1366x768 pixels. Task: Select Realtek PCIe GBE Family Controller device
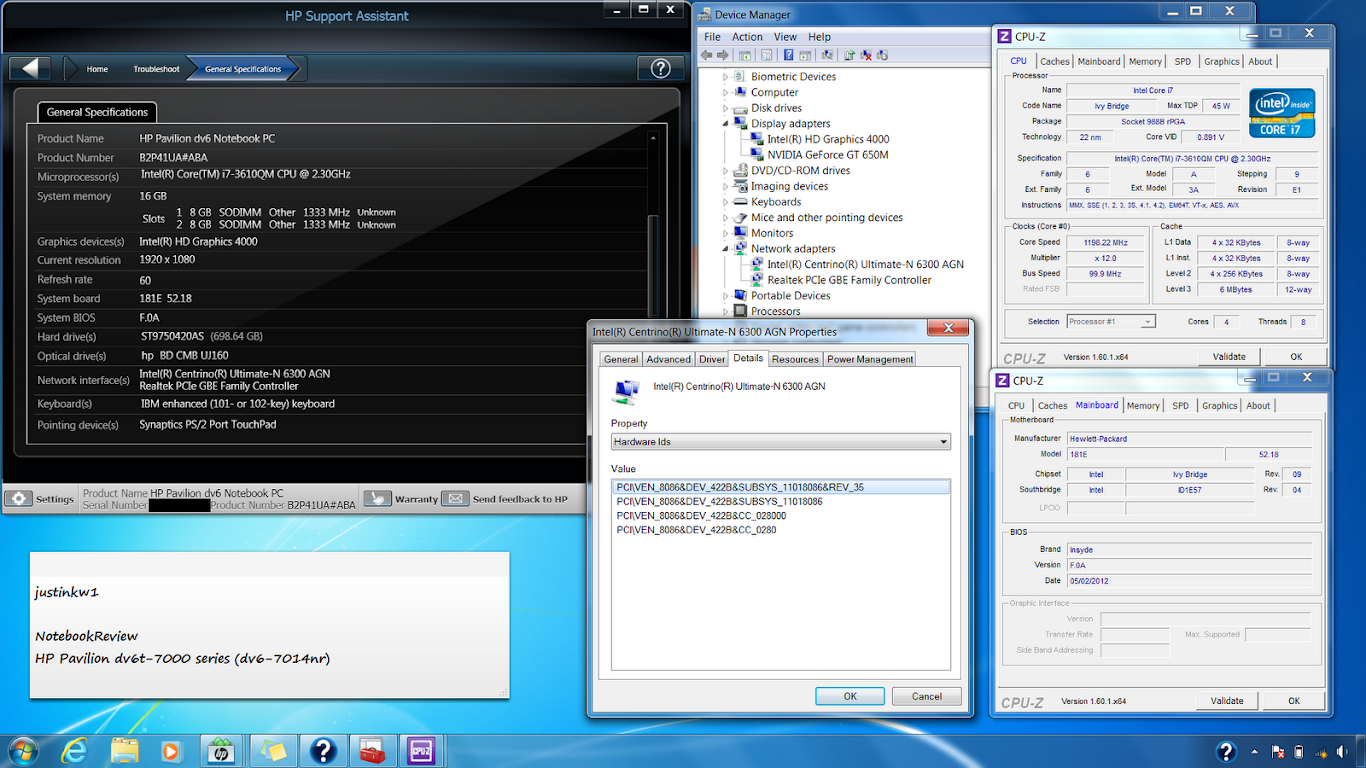coord(849,280)
